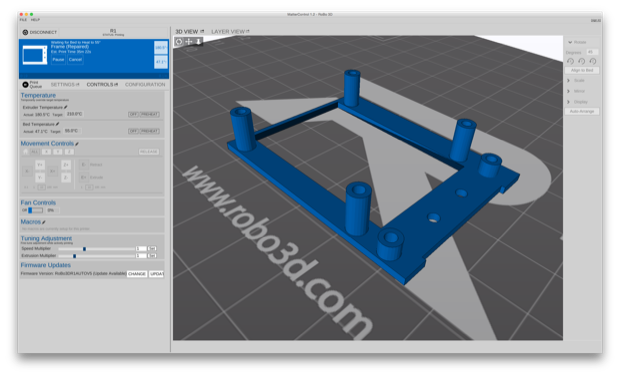Rotate model around Y axis icon
Image resolution: width=620 pixels, height=377 pixels.
[581, 61]
